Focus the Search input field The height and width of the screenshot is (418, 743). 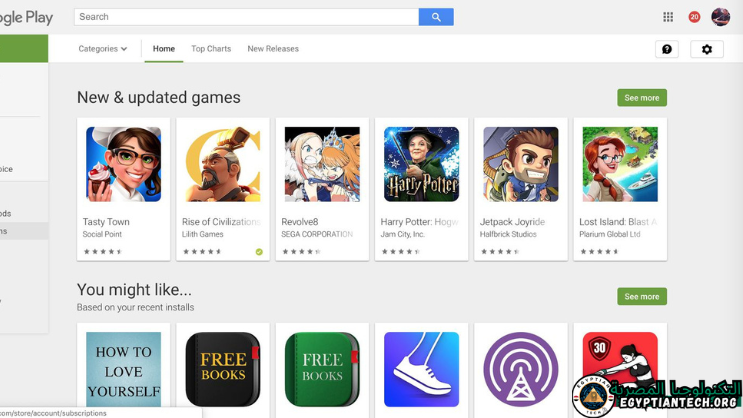click(246, 17)
